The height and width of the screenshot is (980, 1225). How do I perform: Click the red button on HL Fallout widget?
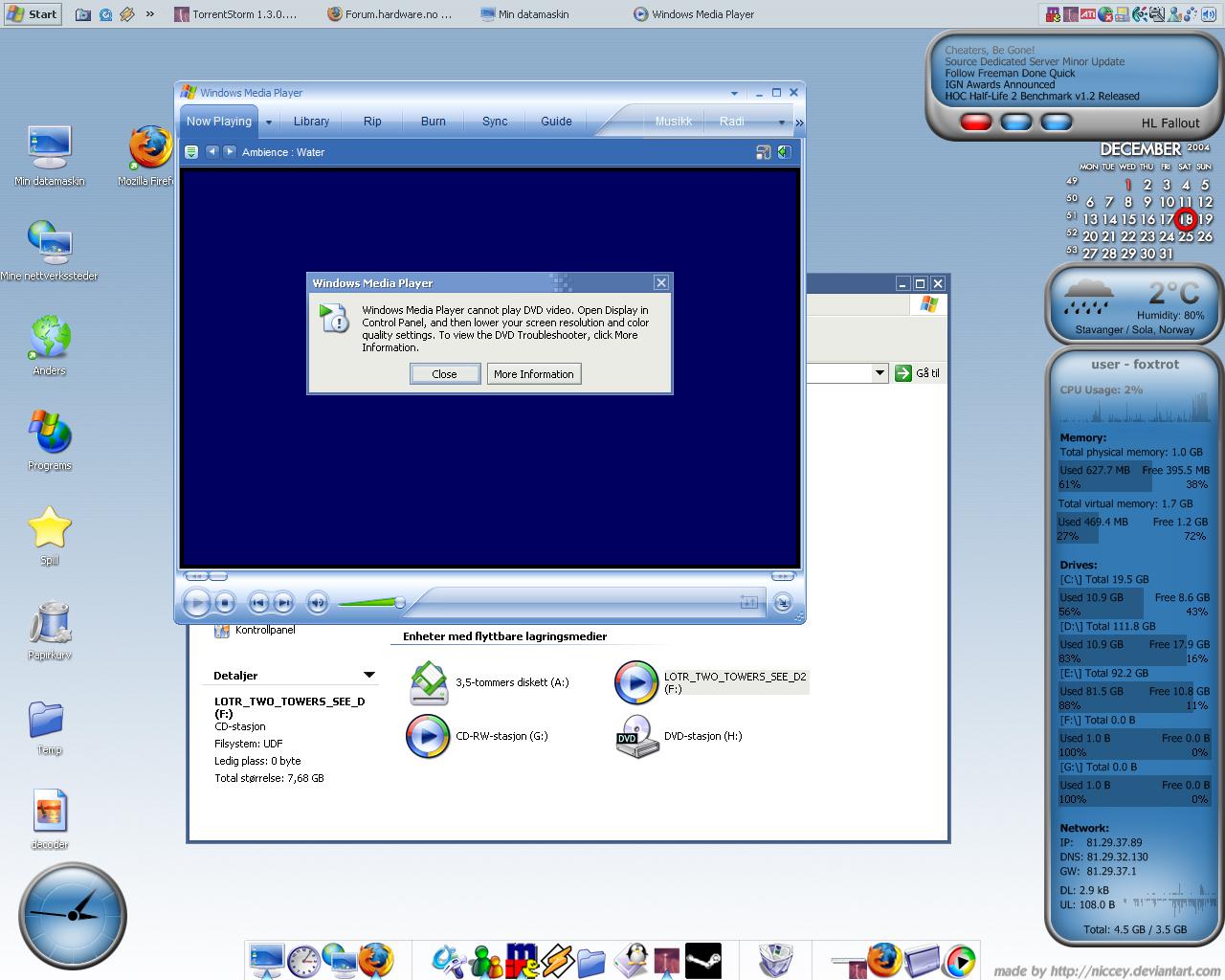pos(975,122)
